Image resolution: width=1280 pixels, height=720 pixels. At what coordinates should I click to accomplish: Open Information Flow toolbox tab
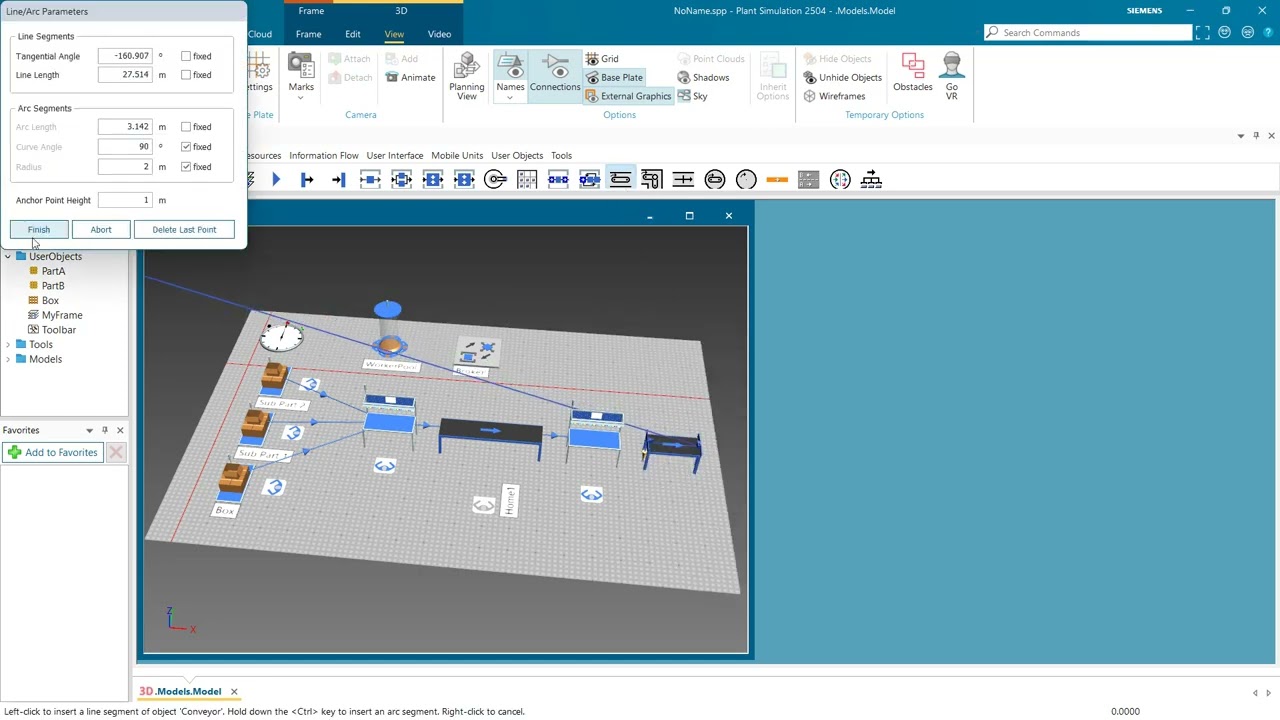click(x=324, y=155)
